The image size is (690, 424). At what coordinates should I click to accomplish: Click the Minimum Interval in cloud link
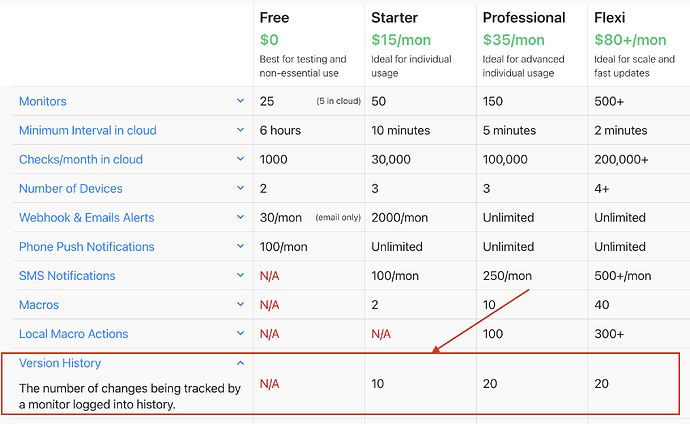(87, 130)
